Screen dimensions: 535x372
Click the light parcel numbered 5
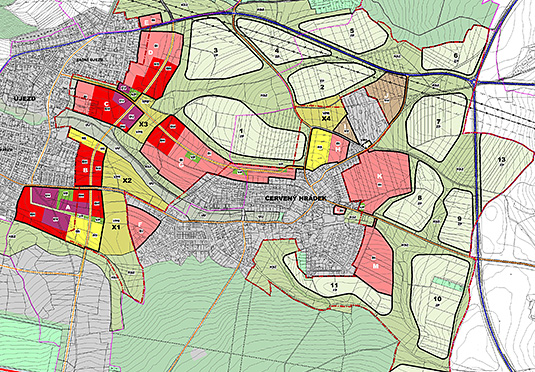pyautogui.click(x=345, y=32)
